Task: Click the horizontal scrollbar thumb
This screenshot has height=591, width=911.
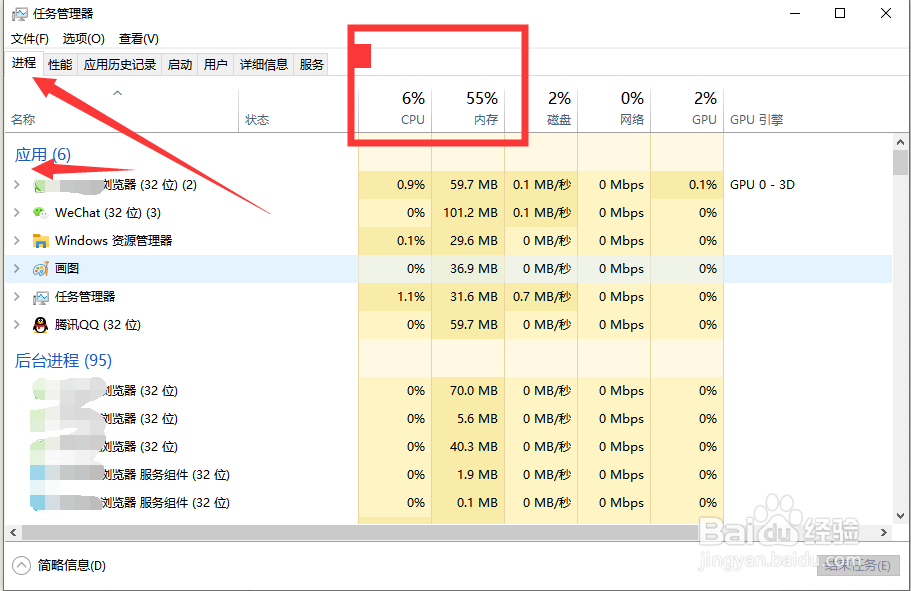Action: tap(360, 532)
